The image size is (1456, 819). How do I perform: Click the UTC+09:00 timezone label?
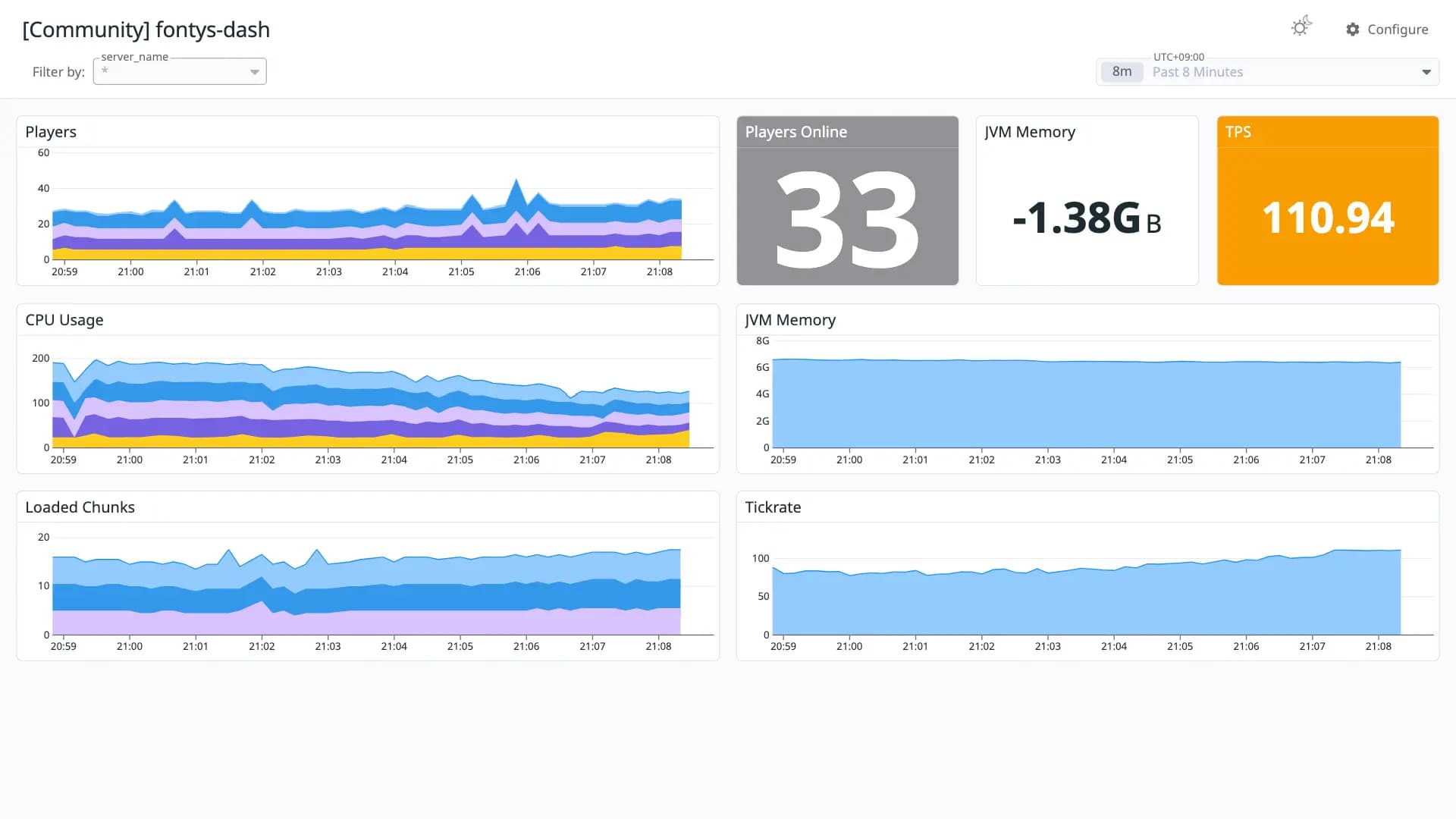pyautogui.click(x=1178, y=57)
